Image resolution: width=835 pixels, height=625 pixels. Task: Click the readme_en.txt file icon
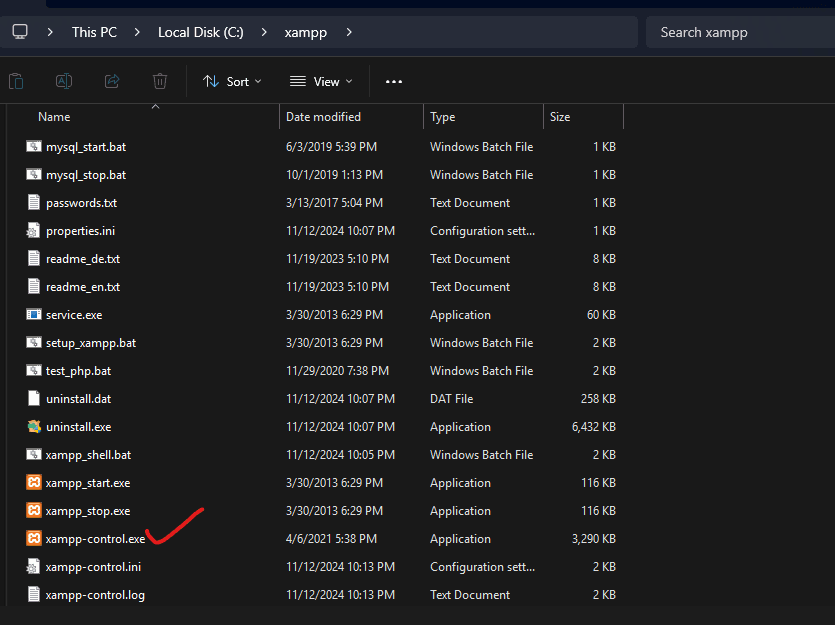34,286
